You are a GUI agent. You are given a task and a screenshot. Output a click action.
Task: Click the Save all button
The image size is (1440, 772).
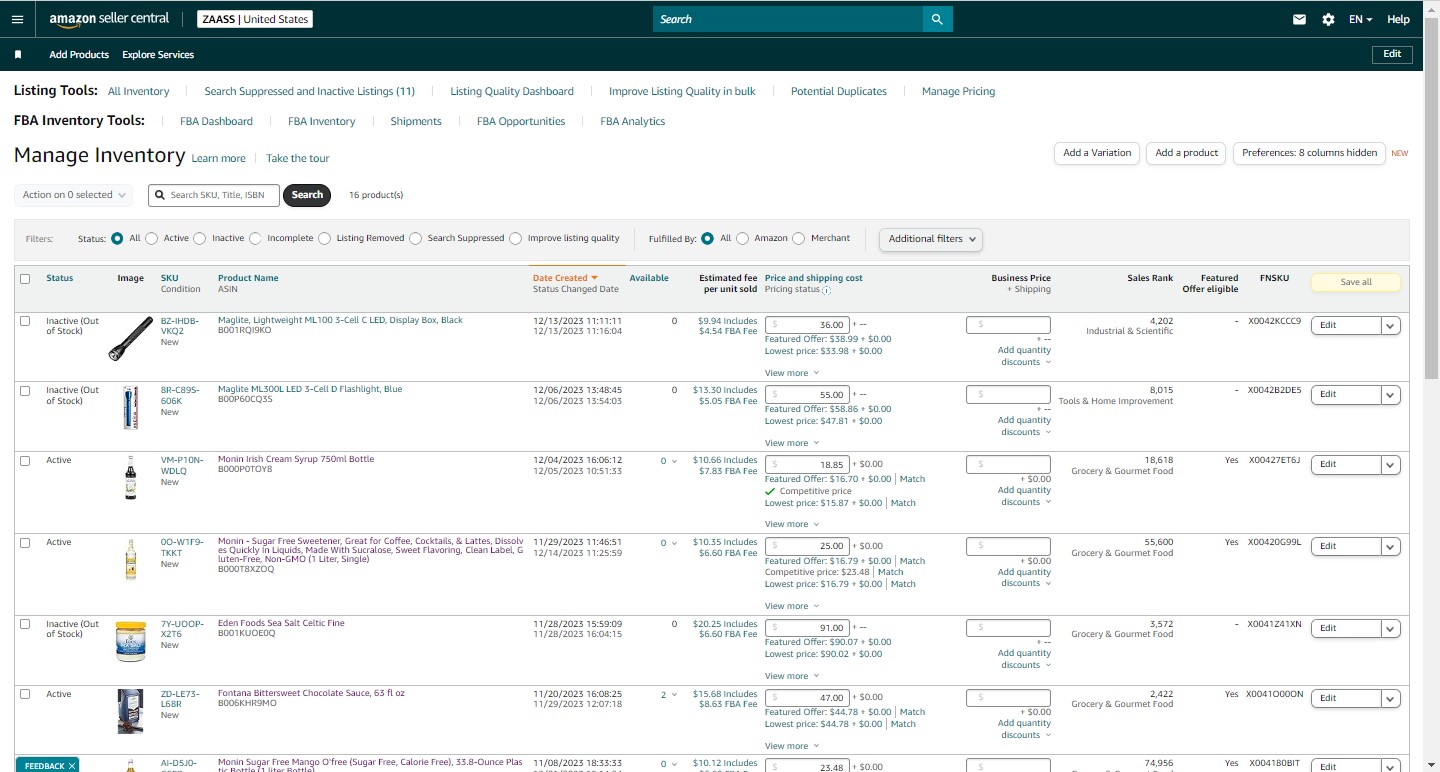pyautogui.click(x=1355, y=282)
